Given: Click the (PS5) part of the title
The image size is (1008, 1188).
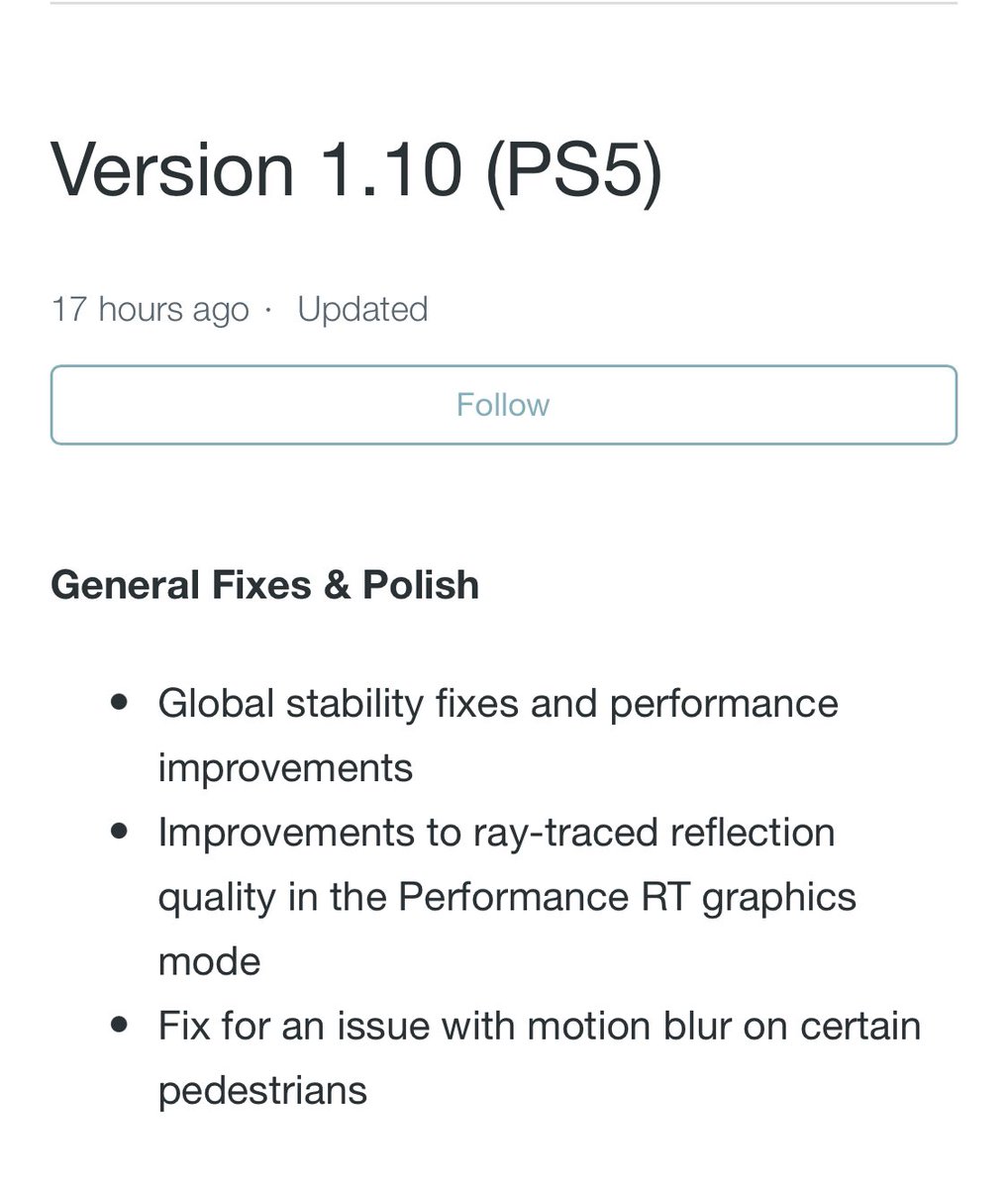Looking at the screenshot, I should pos(573,171).
